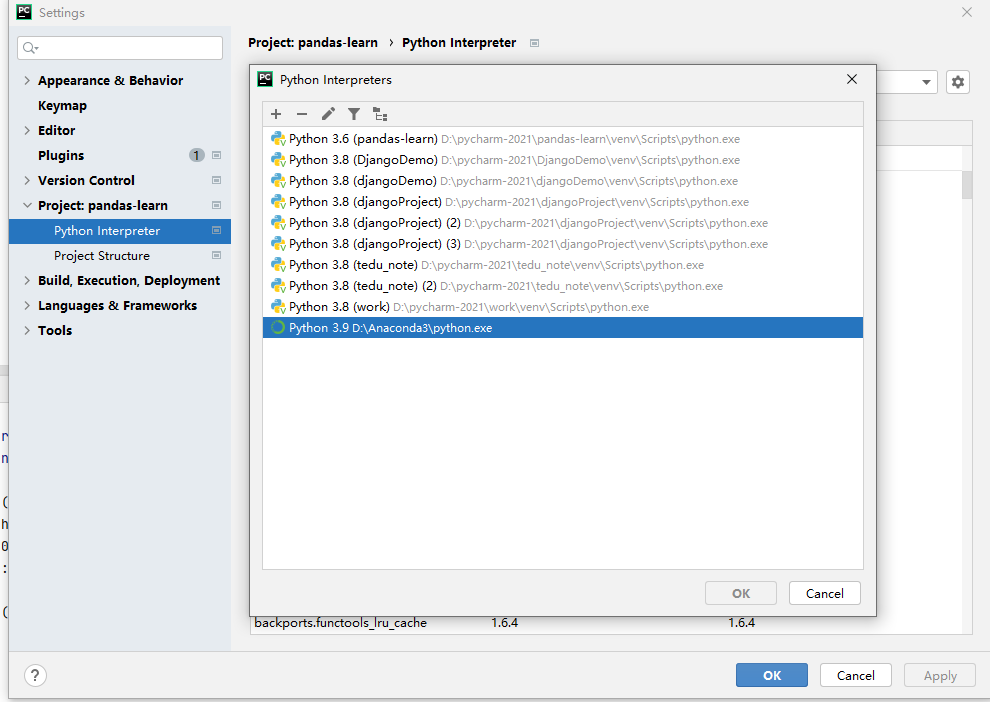
Task: Click project-level icon beside Project: pandas-learn
Action: (x=217, y=205)
